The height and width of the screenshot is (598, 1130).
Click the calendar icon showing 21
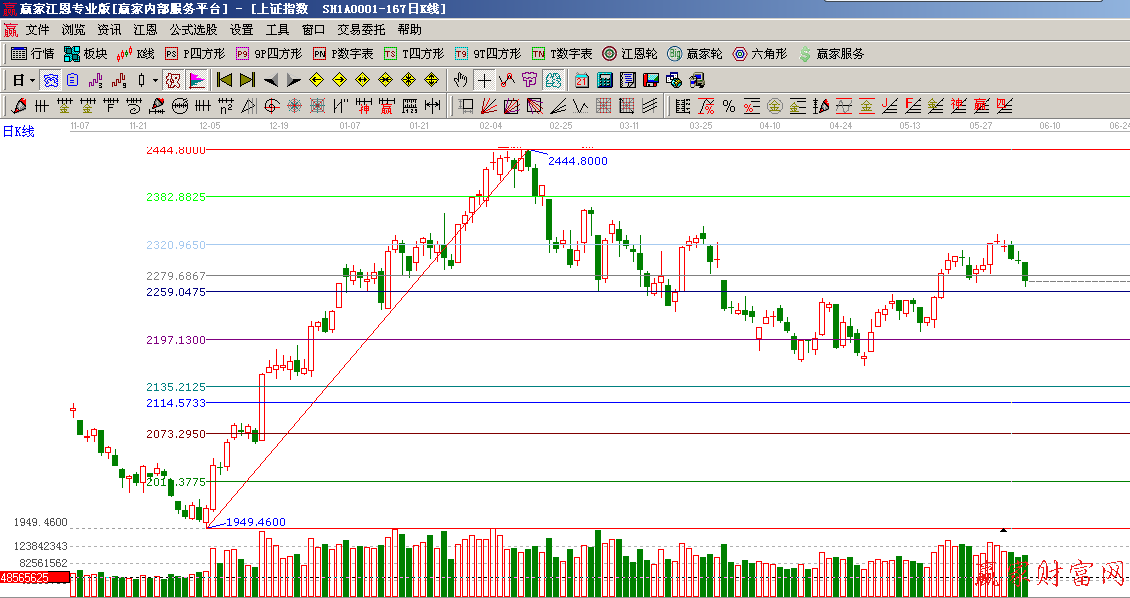tap(581, 80)
